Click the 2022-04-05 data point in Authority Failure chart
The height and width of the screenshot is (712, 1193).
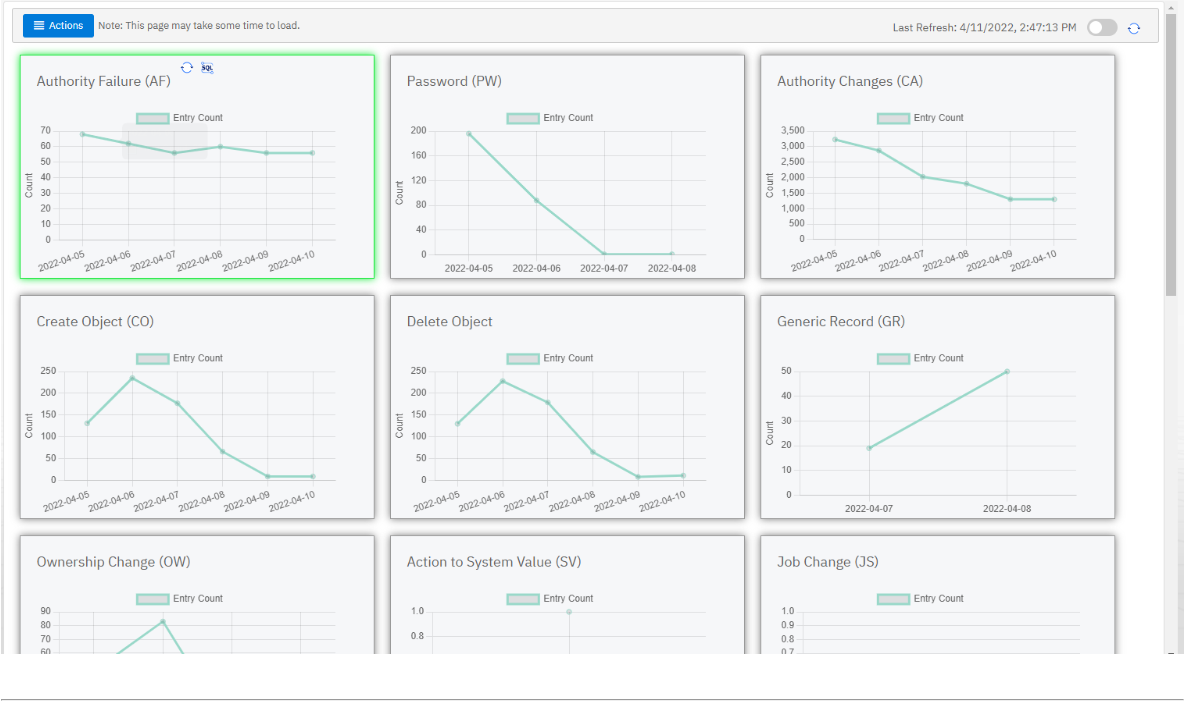(83, 135)
